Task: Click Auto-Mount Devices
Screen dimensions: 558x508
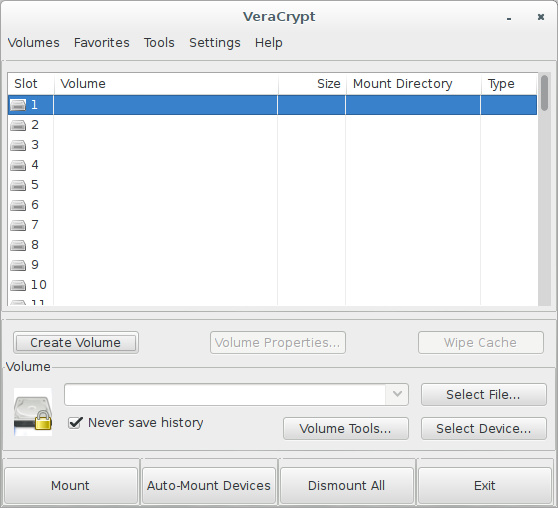Action: [209, 486]
